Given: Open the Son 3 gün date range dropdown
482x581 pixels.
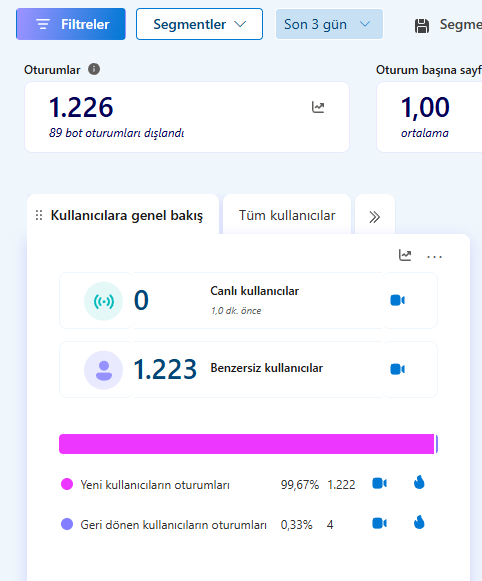Looking at the screenshot, I should (x=329, y=24).
